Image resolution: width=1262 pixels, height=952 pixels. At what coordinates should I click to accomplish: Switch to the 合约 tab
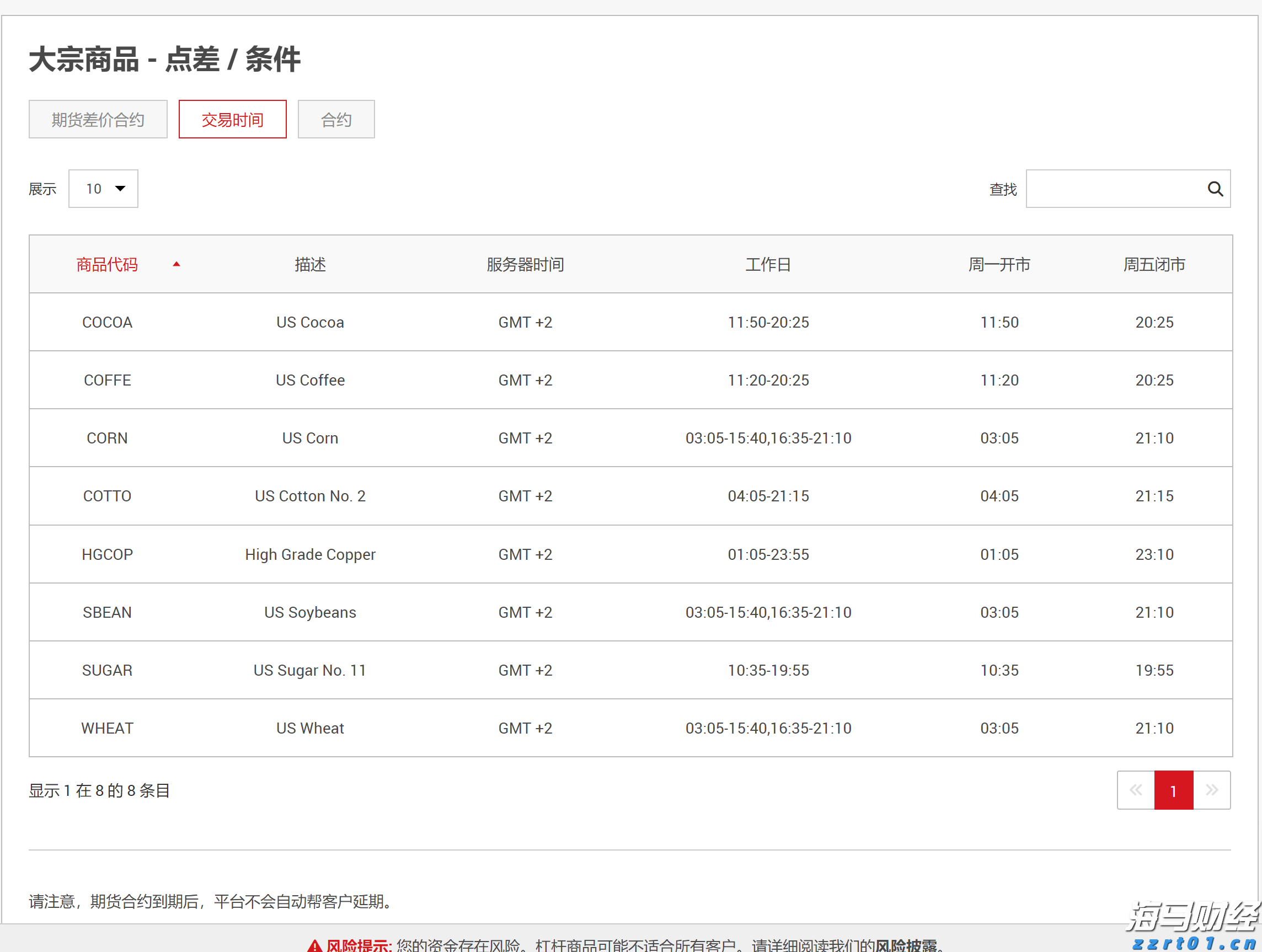coord(336,119)
